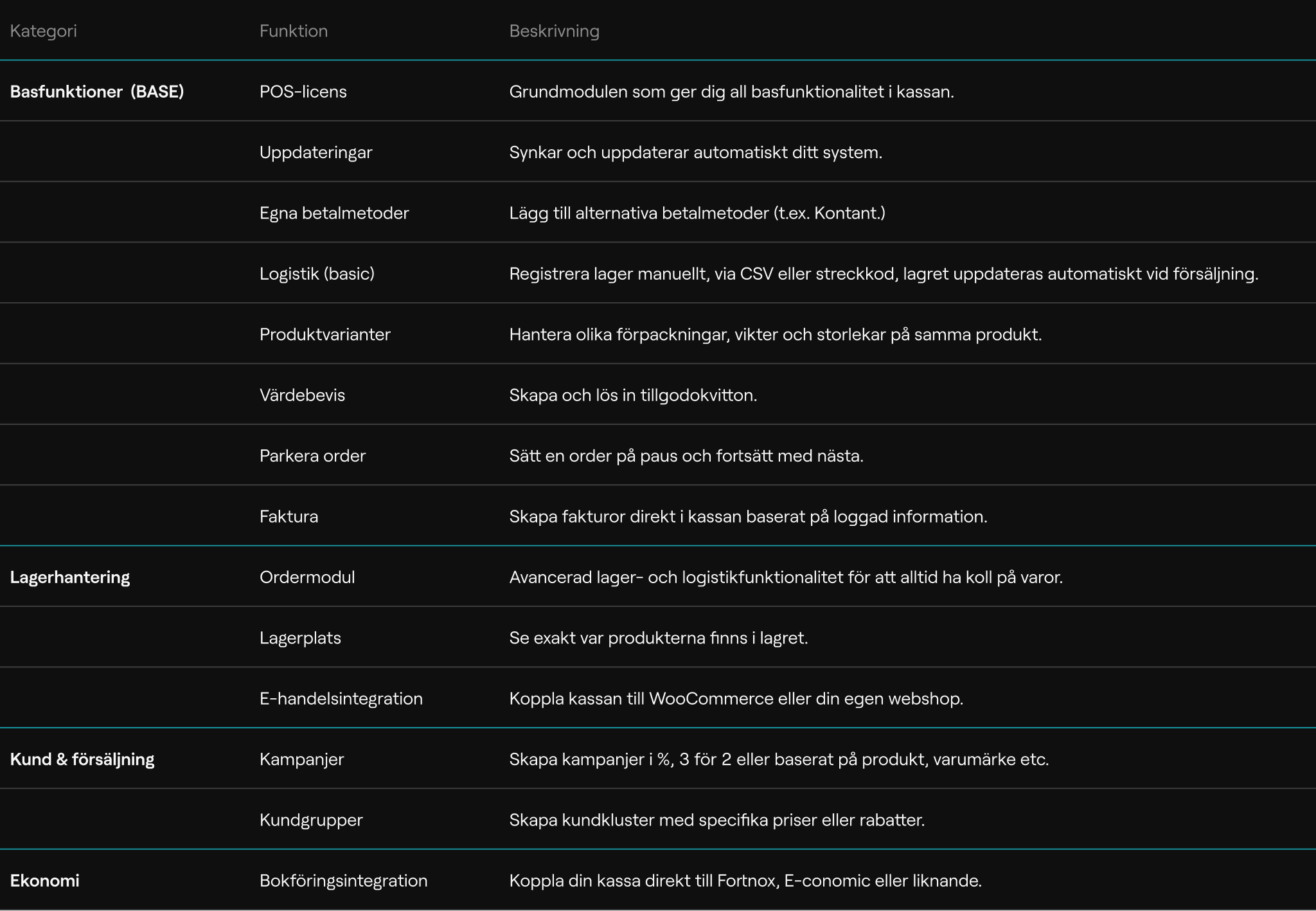Click the POS-licens function name
The height and width of the screenshot is (911, 1316).
pyautogui.click(x=303, y=91)
